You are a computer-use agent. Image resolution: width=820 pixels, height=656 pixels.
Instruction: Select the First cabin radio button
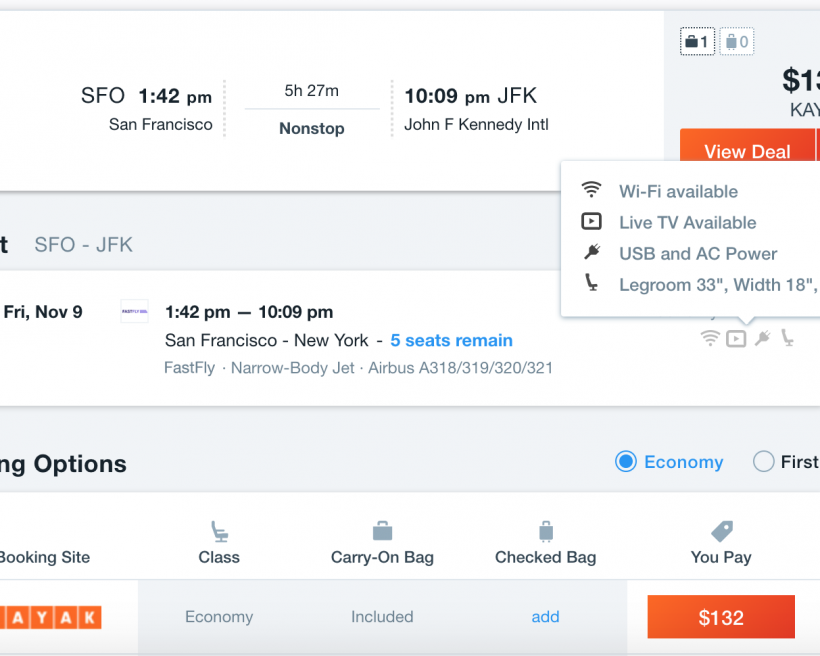tap(763, 462)
